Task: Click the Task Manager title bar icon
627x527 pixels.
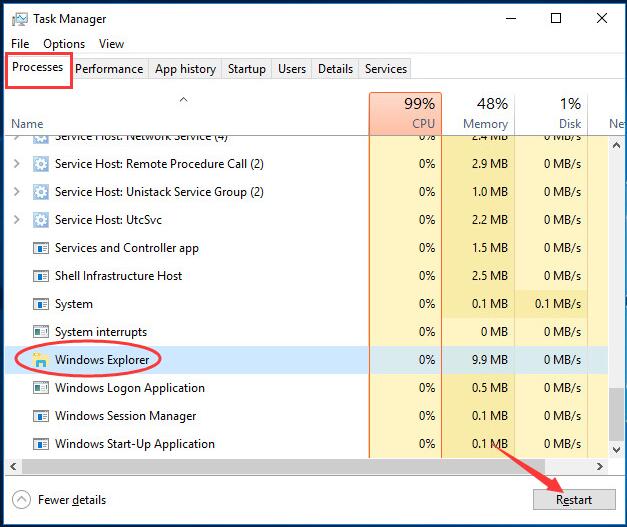Action: (17, 19)
